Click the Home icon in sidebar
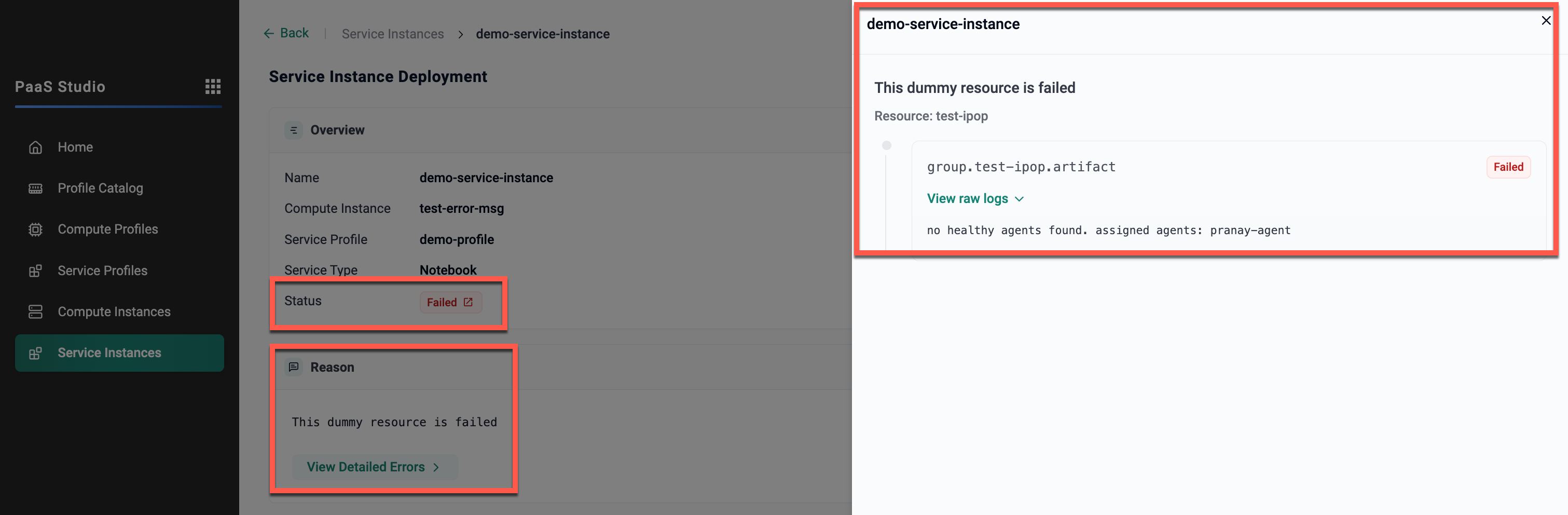Image resolution: width=1568 pixels, height=515 pixels. pyautogui.click(x=35, y=147)
